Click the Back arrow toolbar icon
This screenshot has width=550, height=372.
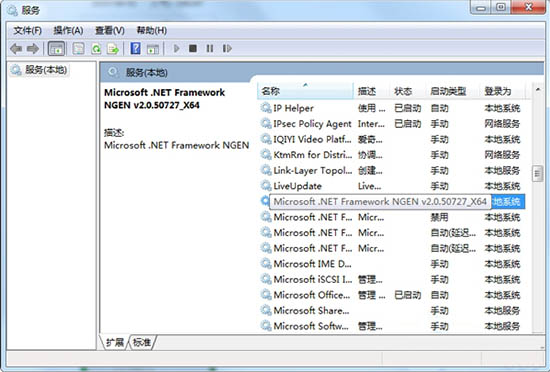16,48
